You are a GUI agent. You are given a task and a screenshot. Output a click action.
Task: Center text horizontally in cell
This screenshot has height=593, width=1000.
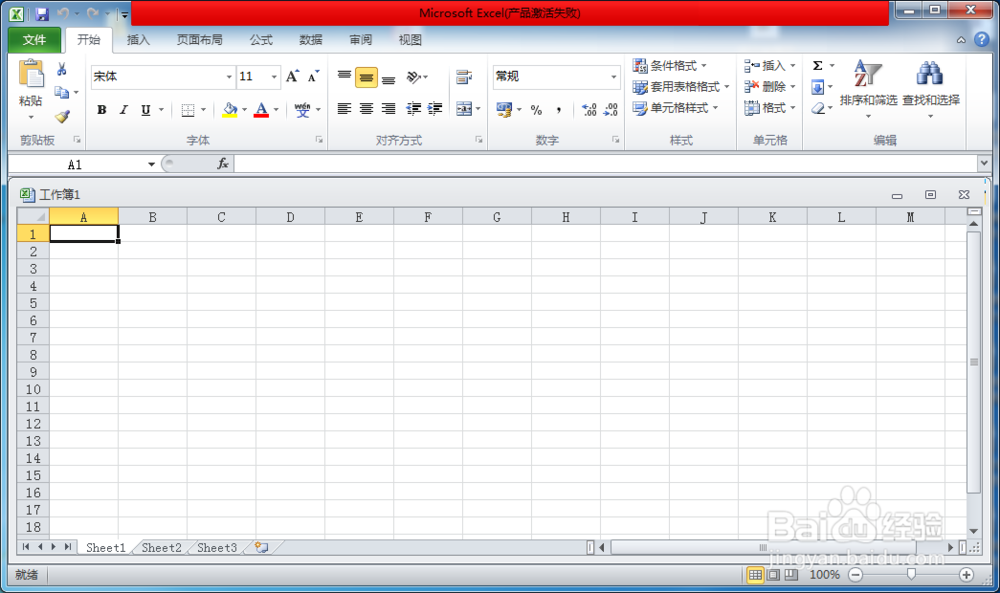coord(366,109)
